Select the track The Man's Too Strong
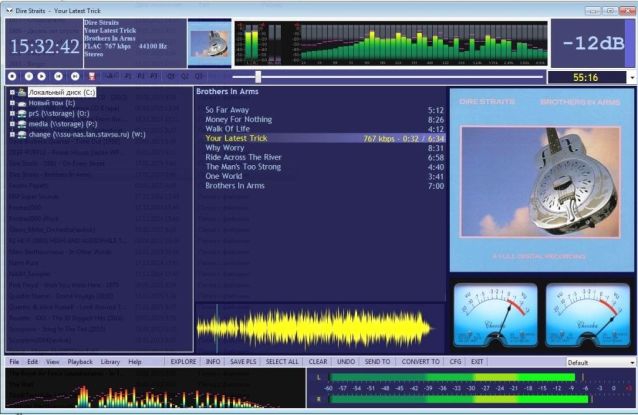Viewport: 638px width, 415px height. (324, 167)
